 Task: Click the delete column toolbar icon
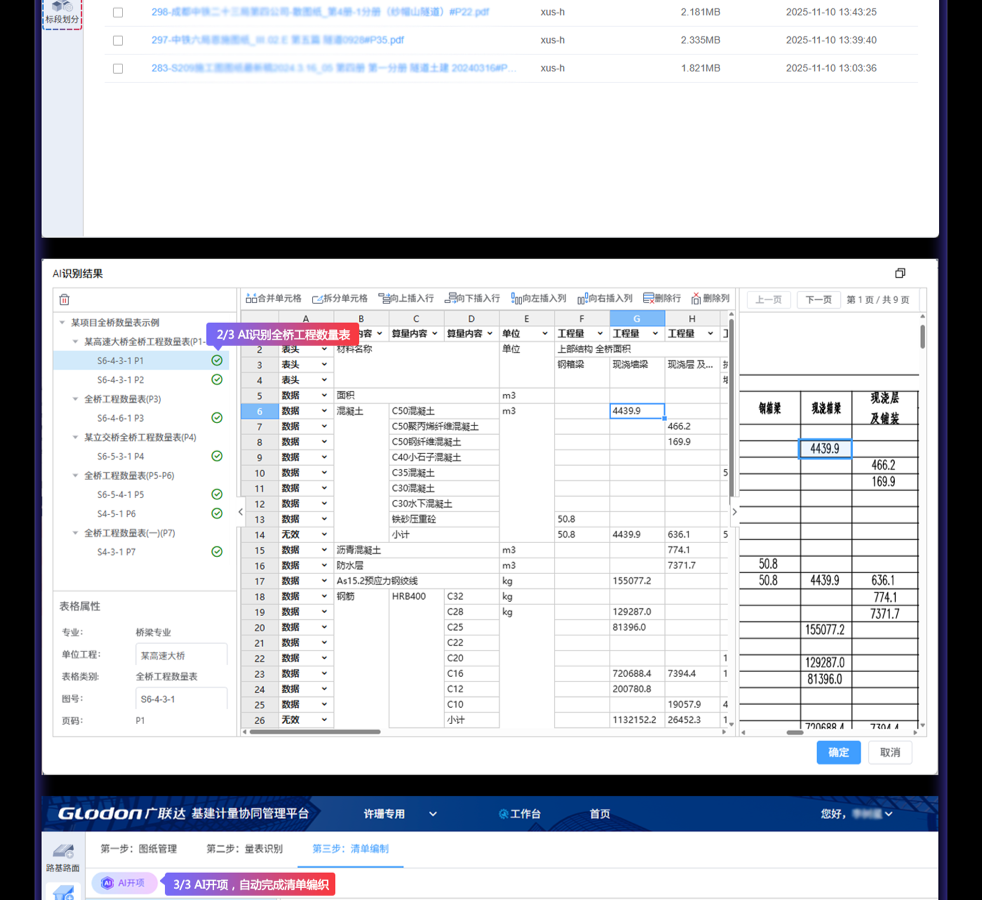pos(696,299)
